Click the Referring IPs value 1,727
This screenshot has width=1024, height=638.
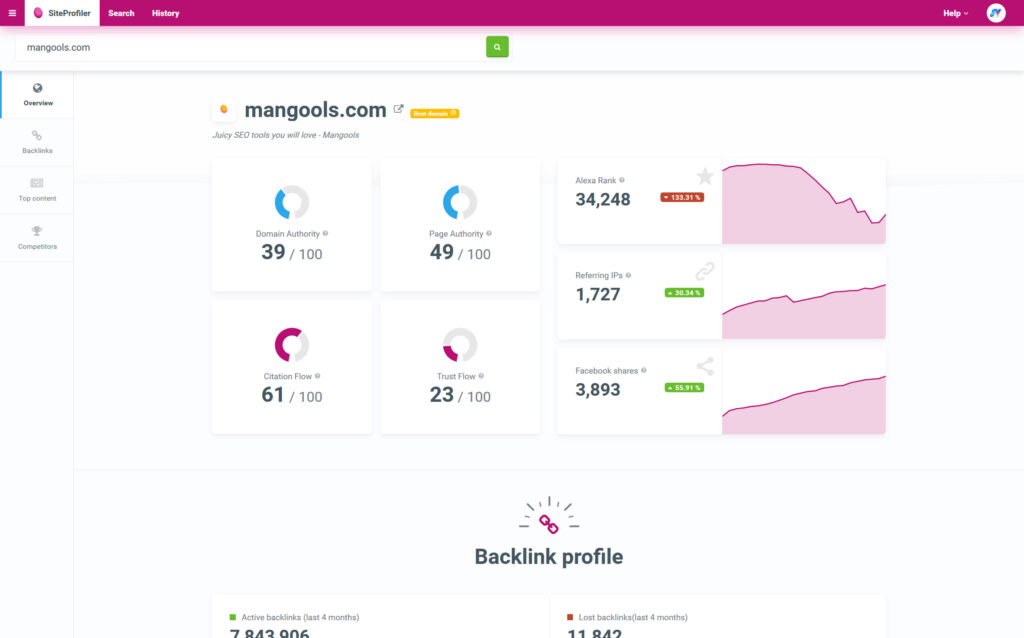coord(598,295)
